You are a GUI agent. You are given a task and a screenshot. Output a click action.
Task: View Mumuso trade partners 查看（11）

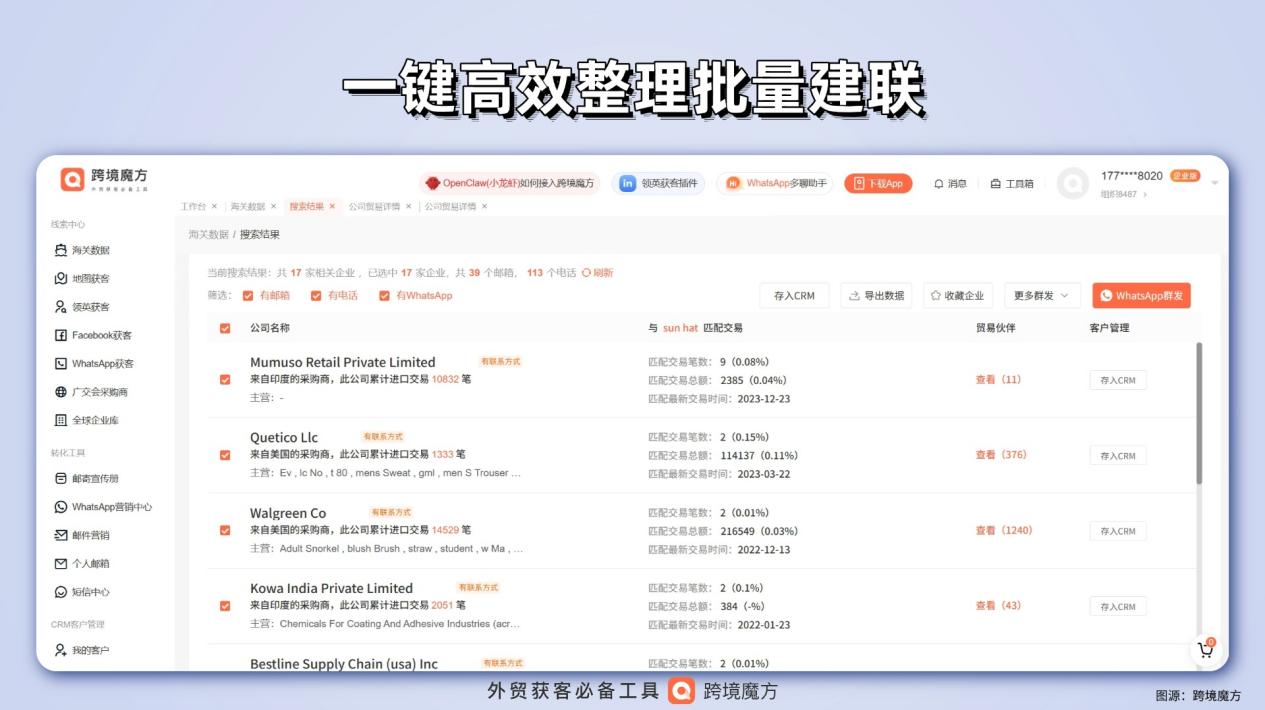(998, 380)
